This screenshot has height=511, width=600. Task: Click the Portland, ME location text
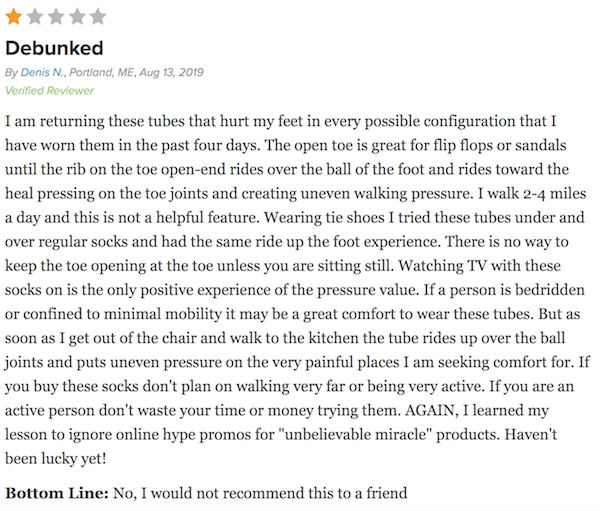pos(102,72)
